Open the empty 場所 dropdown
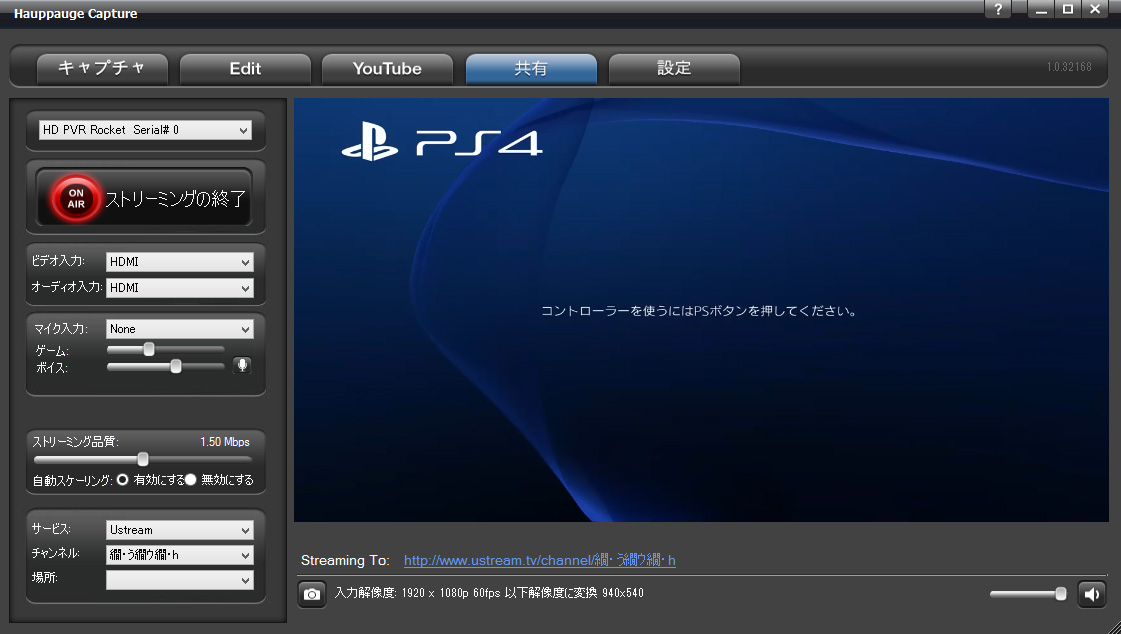This screenshot has height=634, width=1121. click(x=179, y=580)
